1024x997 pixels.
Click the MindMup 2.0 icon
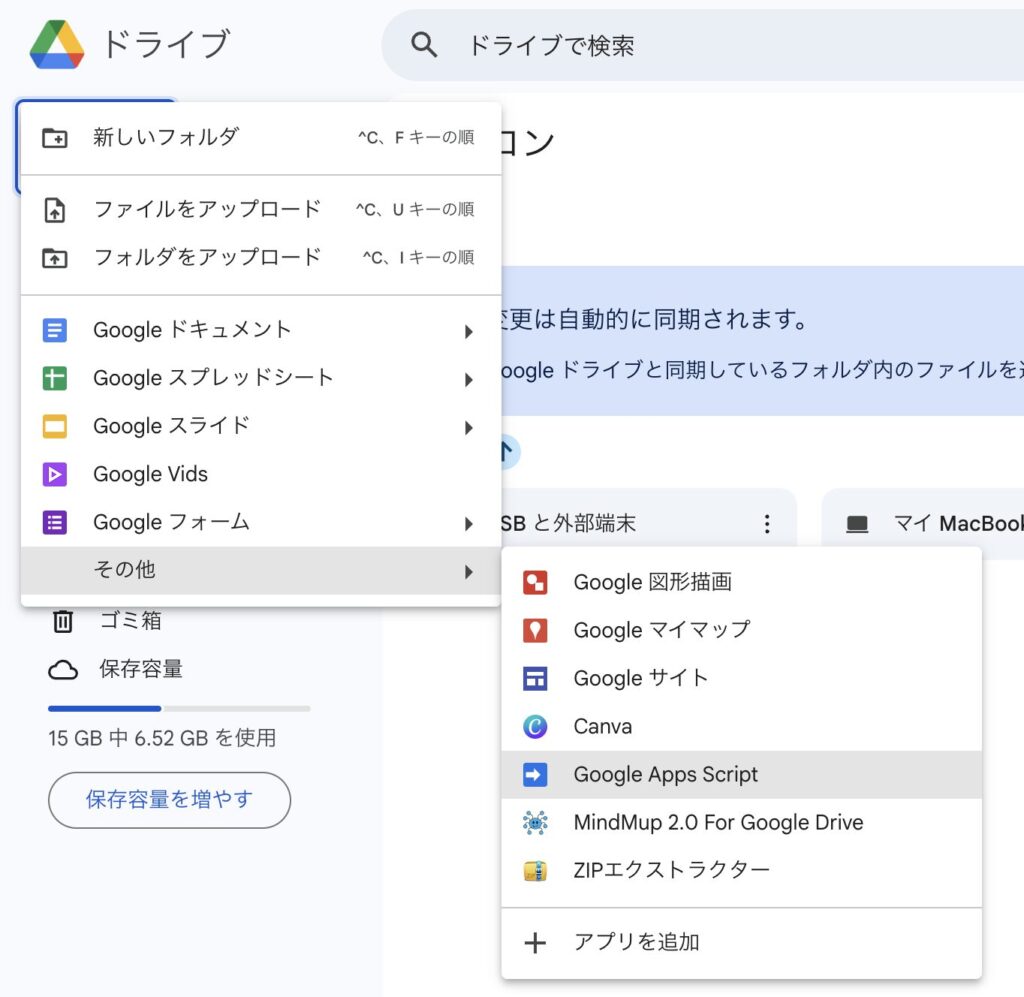(535, 822)
